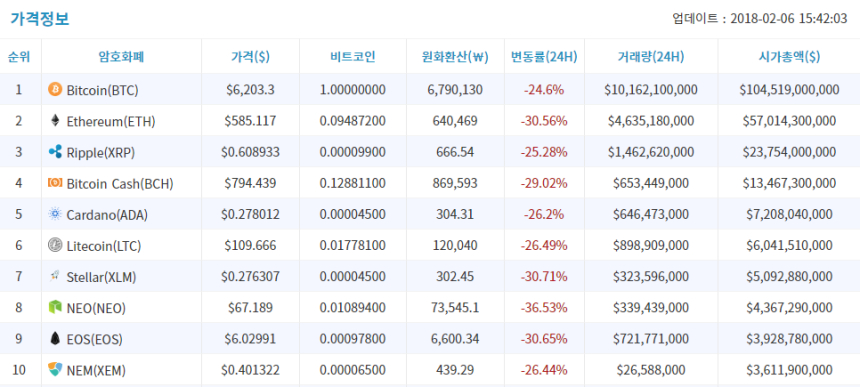Select NEM price $0.401322
This screenshot has width=860, height=387.
point(250,371)
